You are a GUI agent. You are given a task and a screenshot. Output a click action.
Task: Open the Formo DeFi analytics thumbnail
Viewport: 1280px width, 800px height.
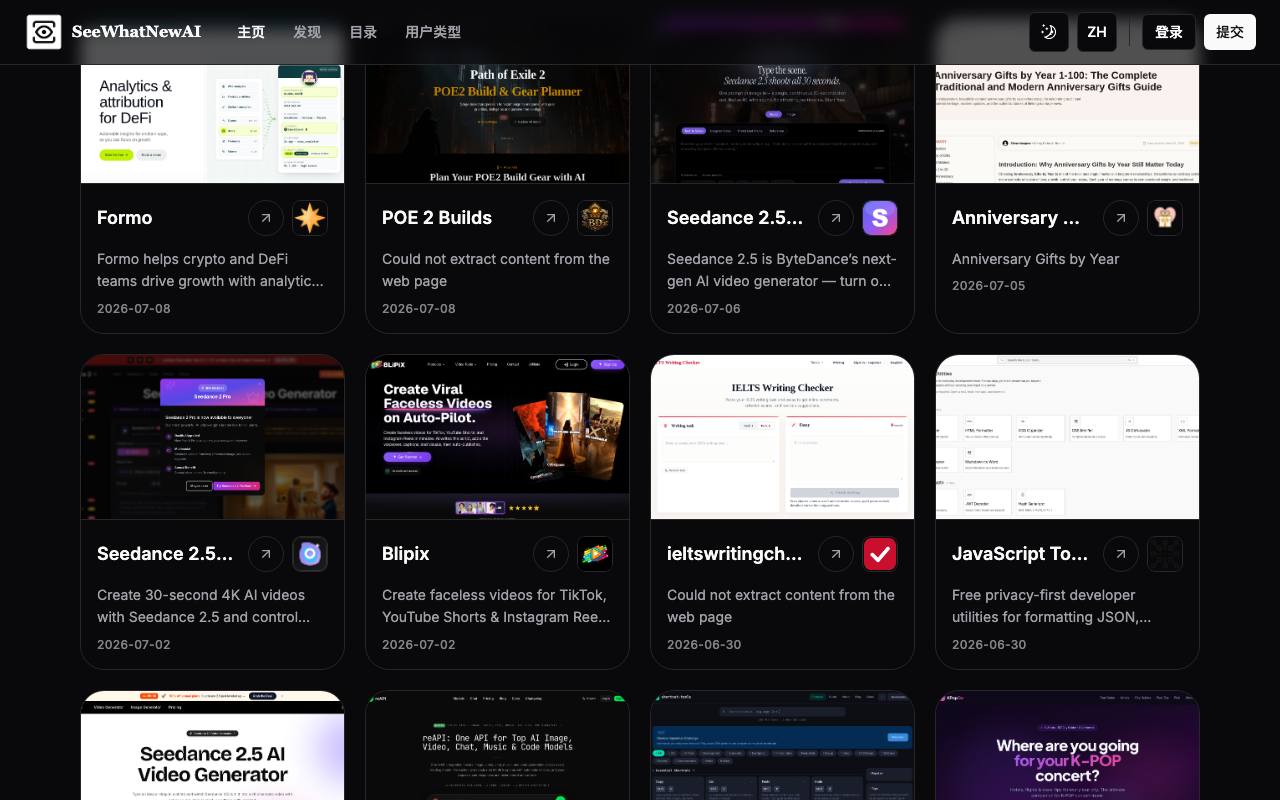[212, 124]
